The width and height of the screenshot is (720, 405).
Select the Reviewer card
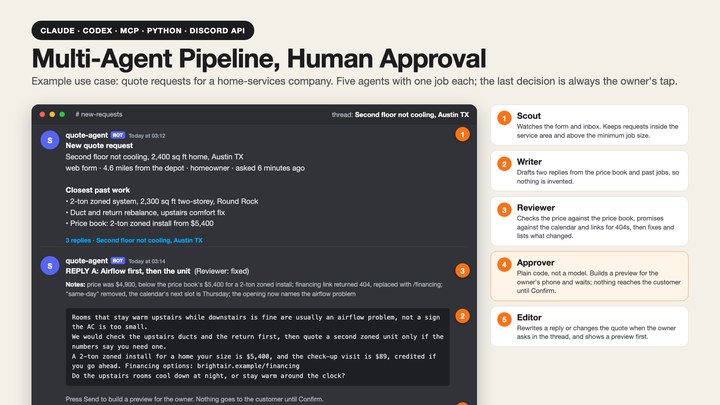[x=589, y=221]
